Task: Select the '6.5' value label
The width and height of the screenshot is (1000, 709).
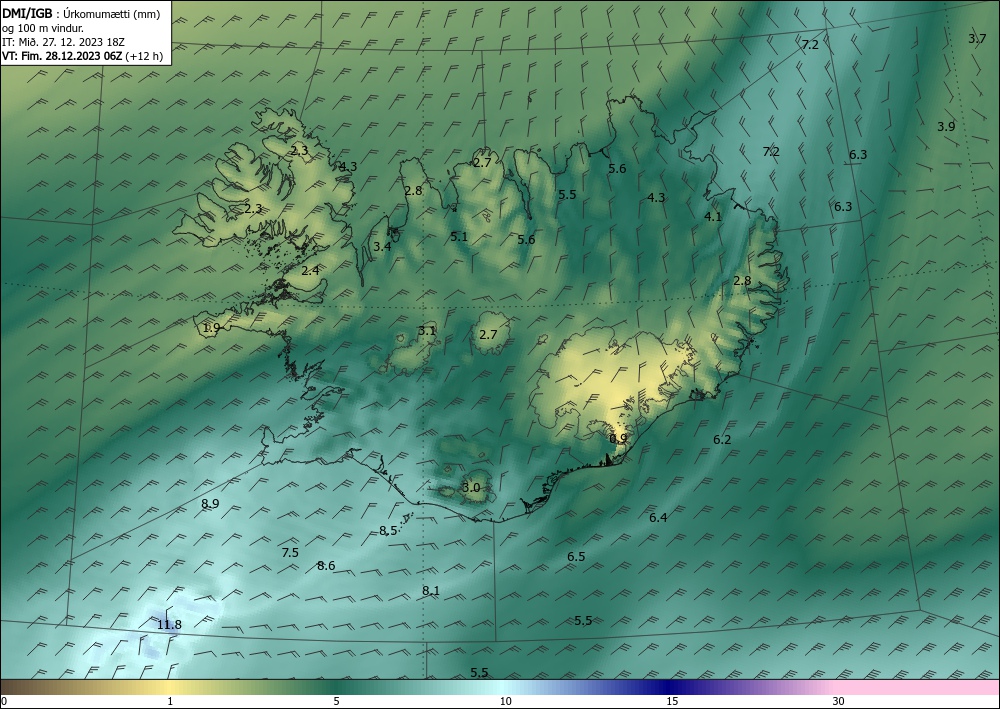Action: coord(576,557)
